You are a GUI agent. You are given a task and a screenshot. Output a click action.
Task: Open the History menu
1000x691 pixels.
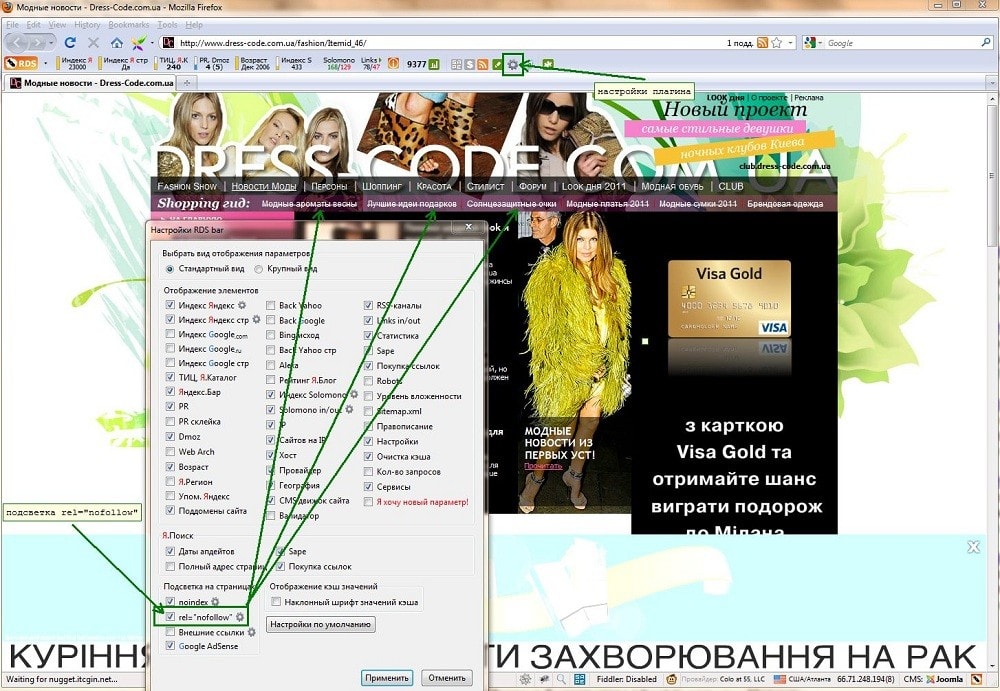point(87,24)
